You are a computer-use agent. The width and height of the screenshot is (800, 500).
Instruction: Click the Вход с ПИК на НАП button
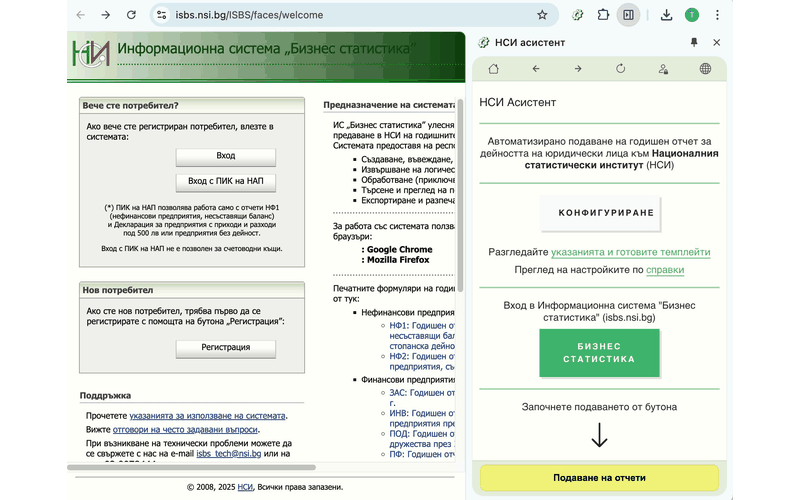[x=226, y=182]
